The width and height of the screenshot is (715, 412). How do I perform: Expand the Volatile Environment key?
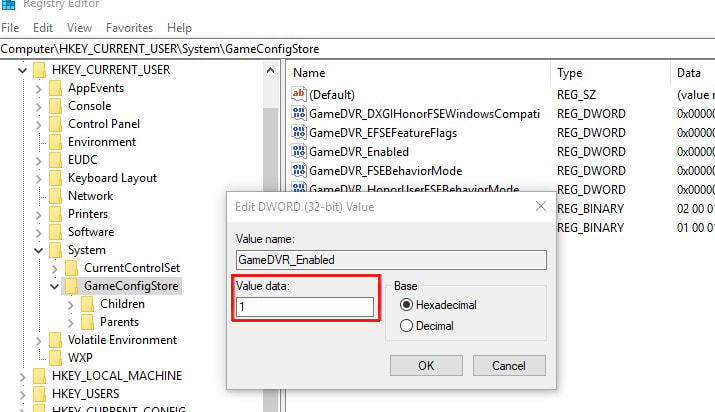pos(39,340)
